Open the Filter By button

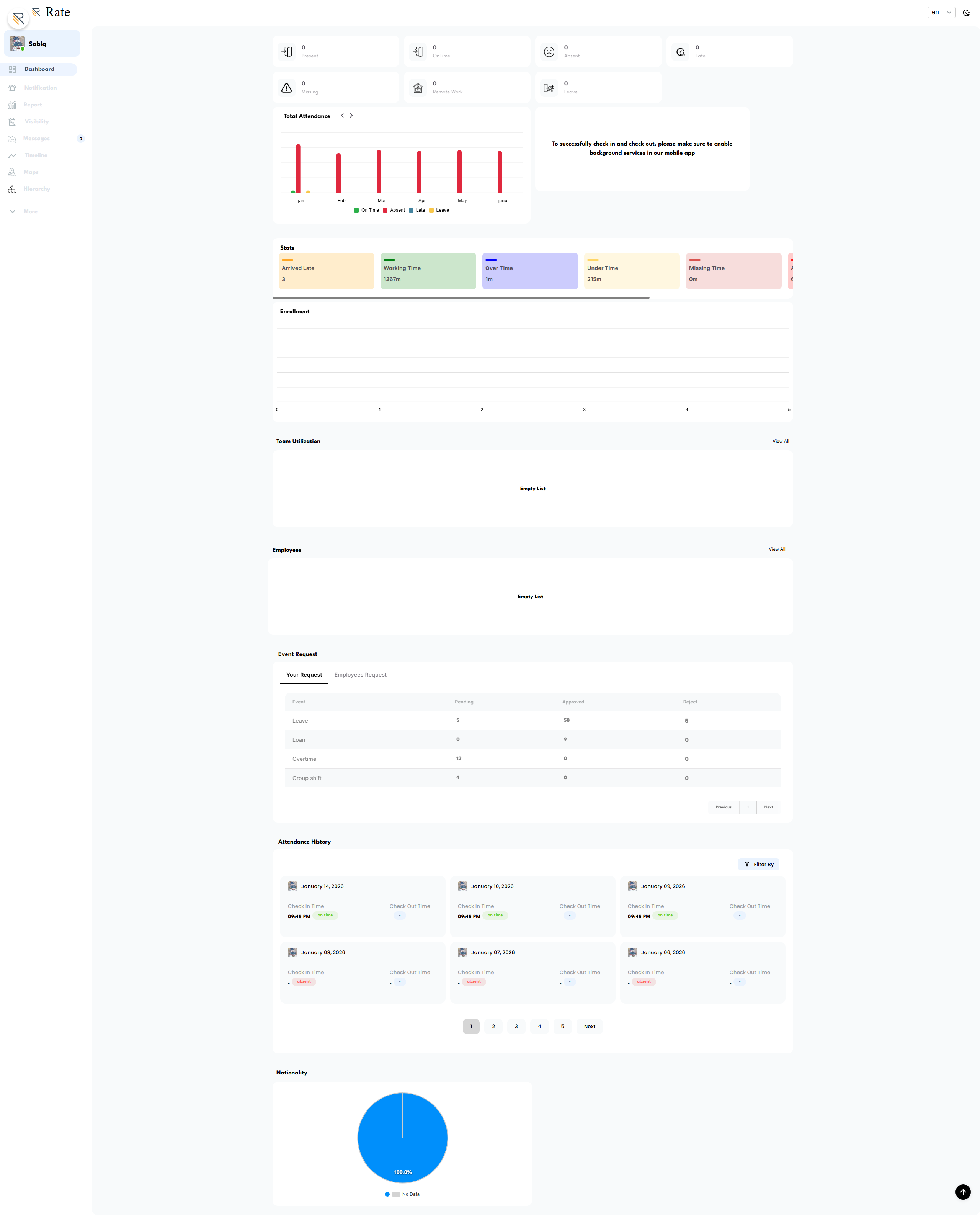pos(759,864)
